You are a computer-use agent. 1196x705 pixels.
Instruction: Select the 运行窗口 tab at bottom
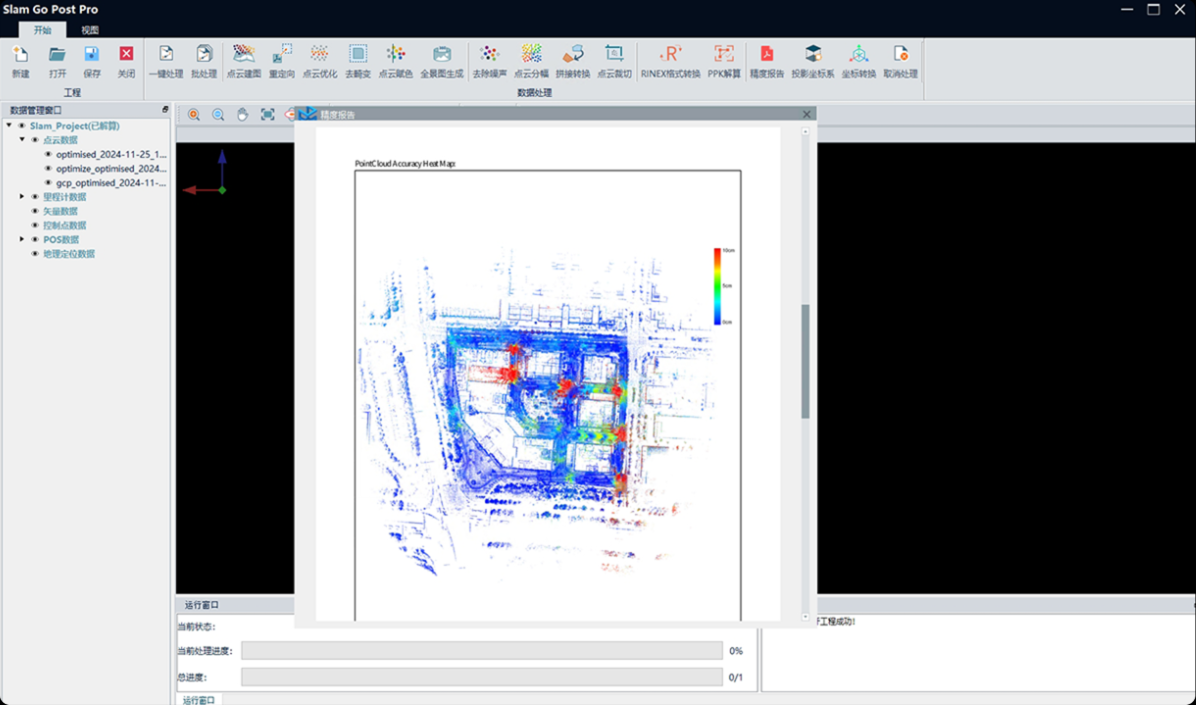pos(198,700)
